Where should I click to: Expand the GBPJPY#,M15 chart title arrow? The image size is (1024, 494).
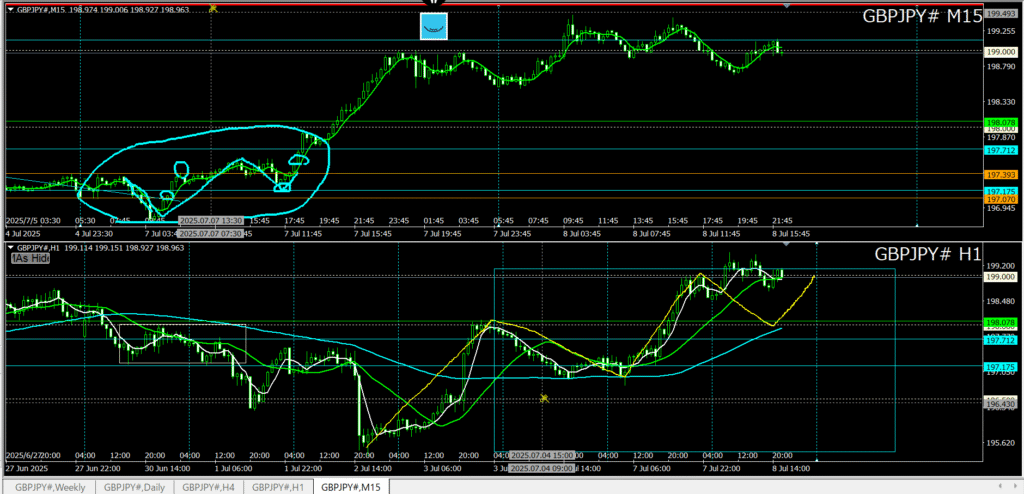coord(10,10)
